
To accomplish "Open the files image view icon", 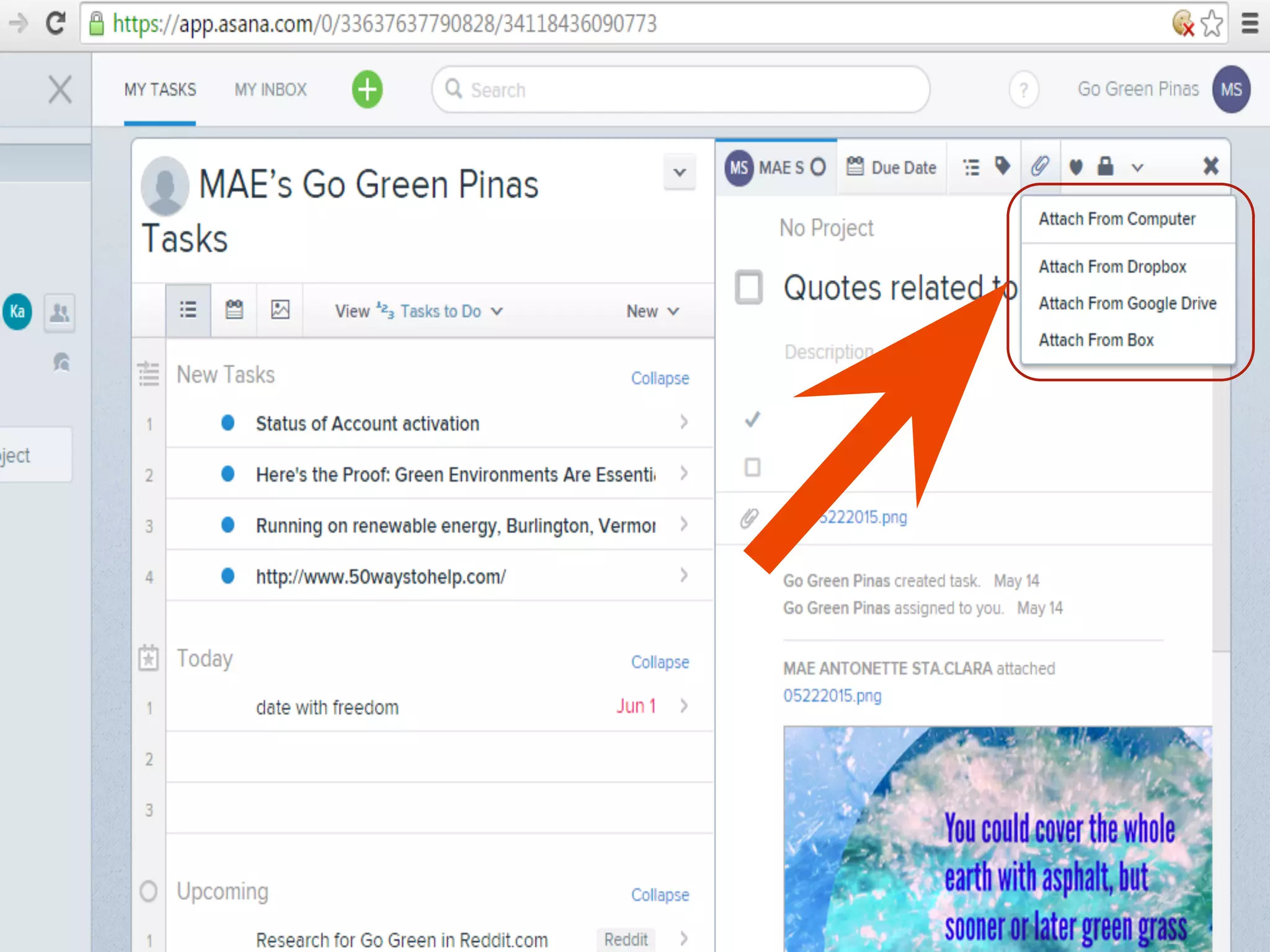I will [x=280, y=310].
